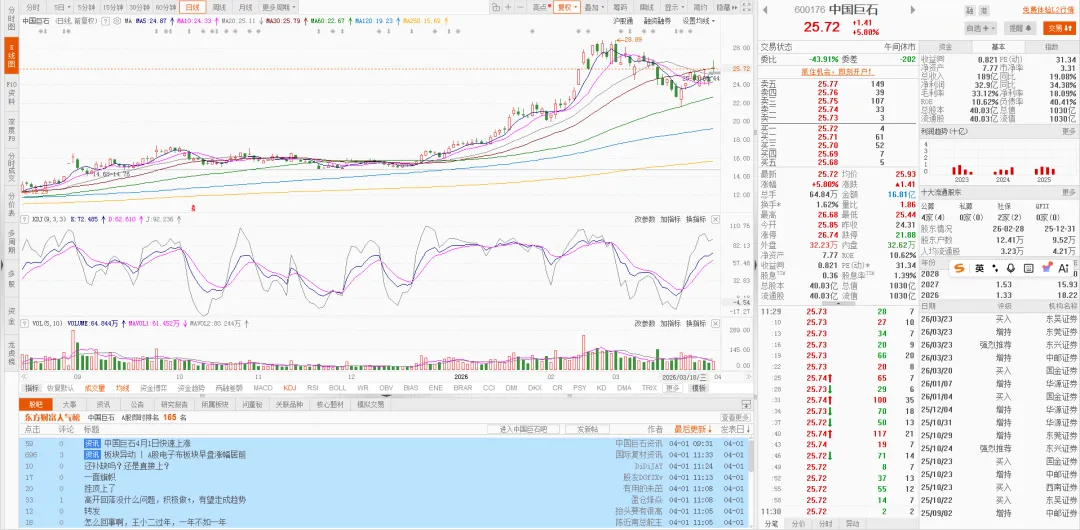Toggle the 沪股通 overlay
The width and height of the screenshot is (1080, 530).
click(x=623, y=21)
